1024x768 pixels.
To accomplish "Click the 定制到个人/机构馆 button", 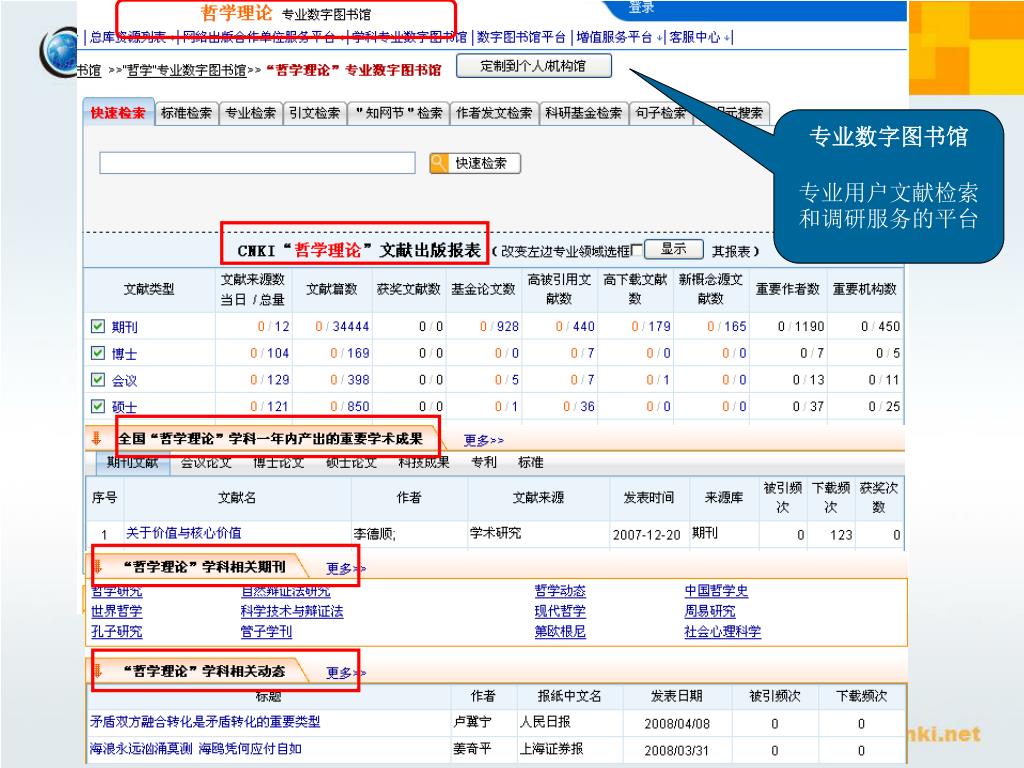I will (534, 66).
